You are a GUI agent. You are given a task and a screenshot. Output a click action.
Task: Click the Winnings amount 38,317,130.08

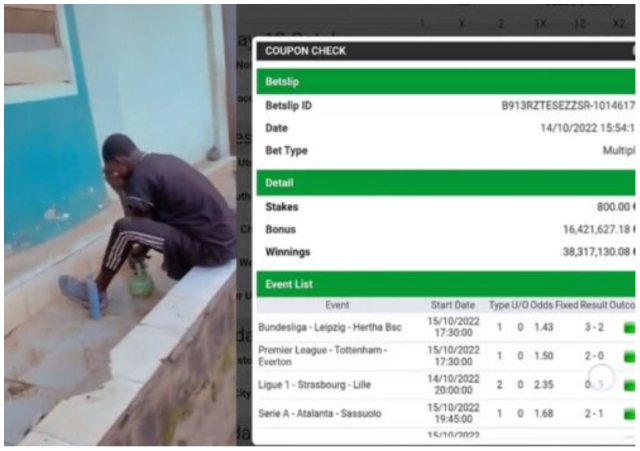coord(598,252)
